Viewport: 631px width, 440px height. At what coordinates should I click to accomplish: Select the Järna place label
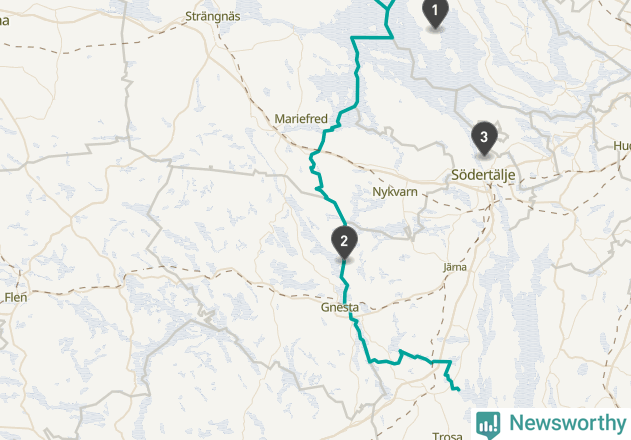[x=455, y=267]
